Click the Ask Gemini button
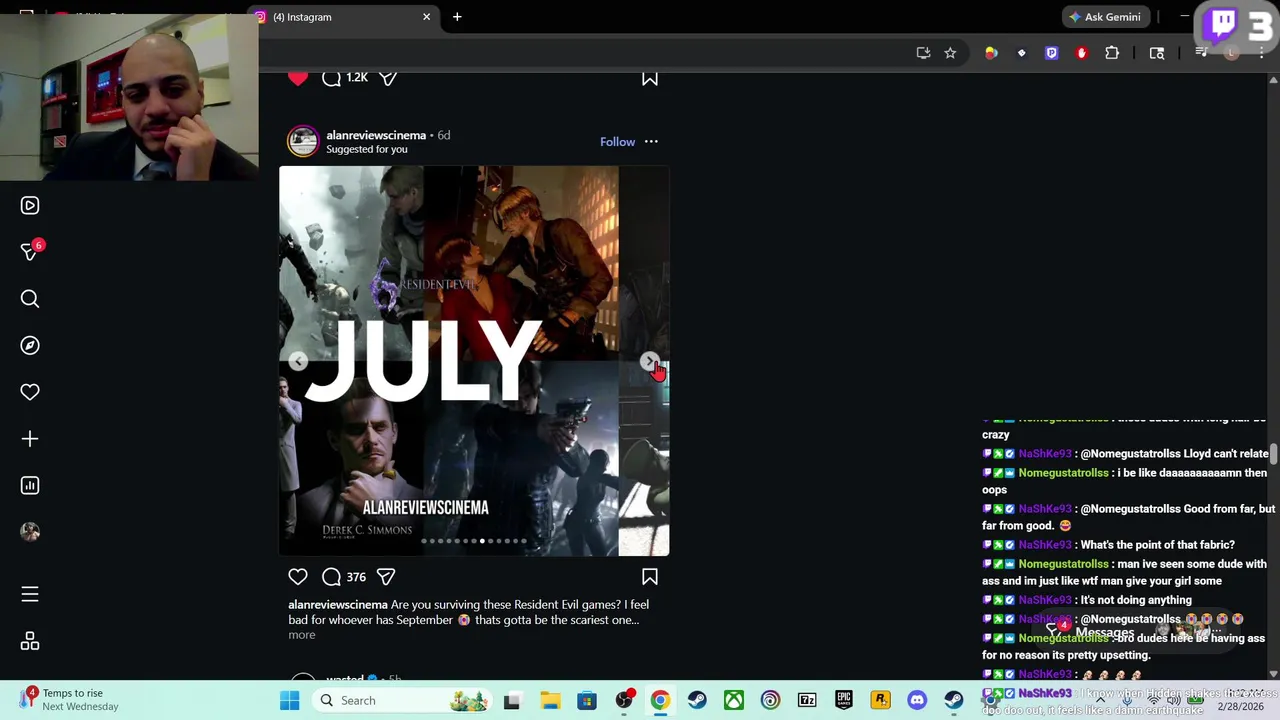 (x=1104, y=17)
